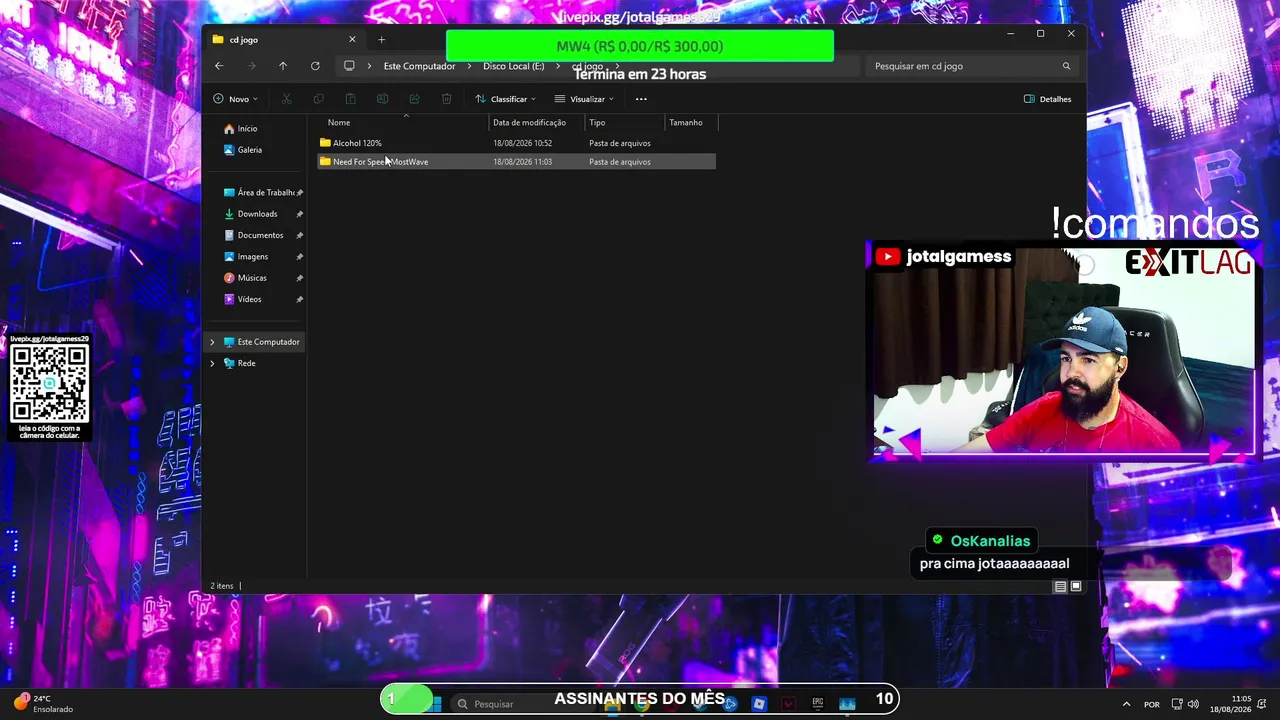Screen dimensions: 1280x720
Task: Click the Cut scissors icon
Action: pos(286,99)
